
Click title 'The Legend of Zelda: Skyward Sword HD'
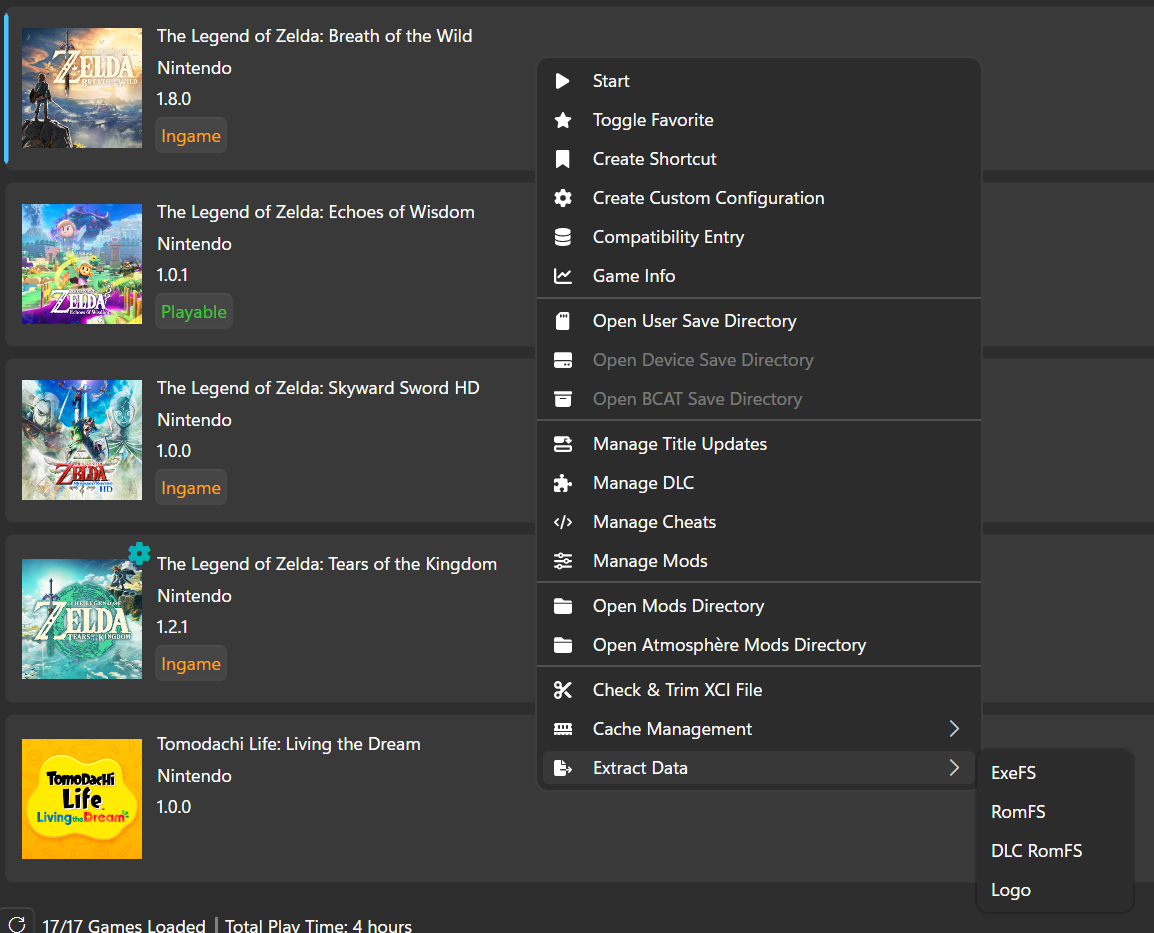[318, 388]
